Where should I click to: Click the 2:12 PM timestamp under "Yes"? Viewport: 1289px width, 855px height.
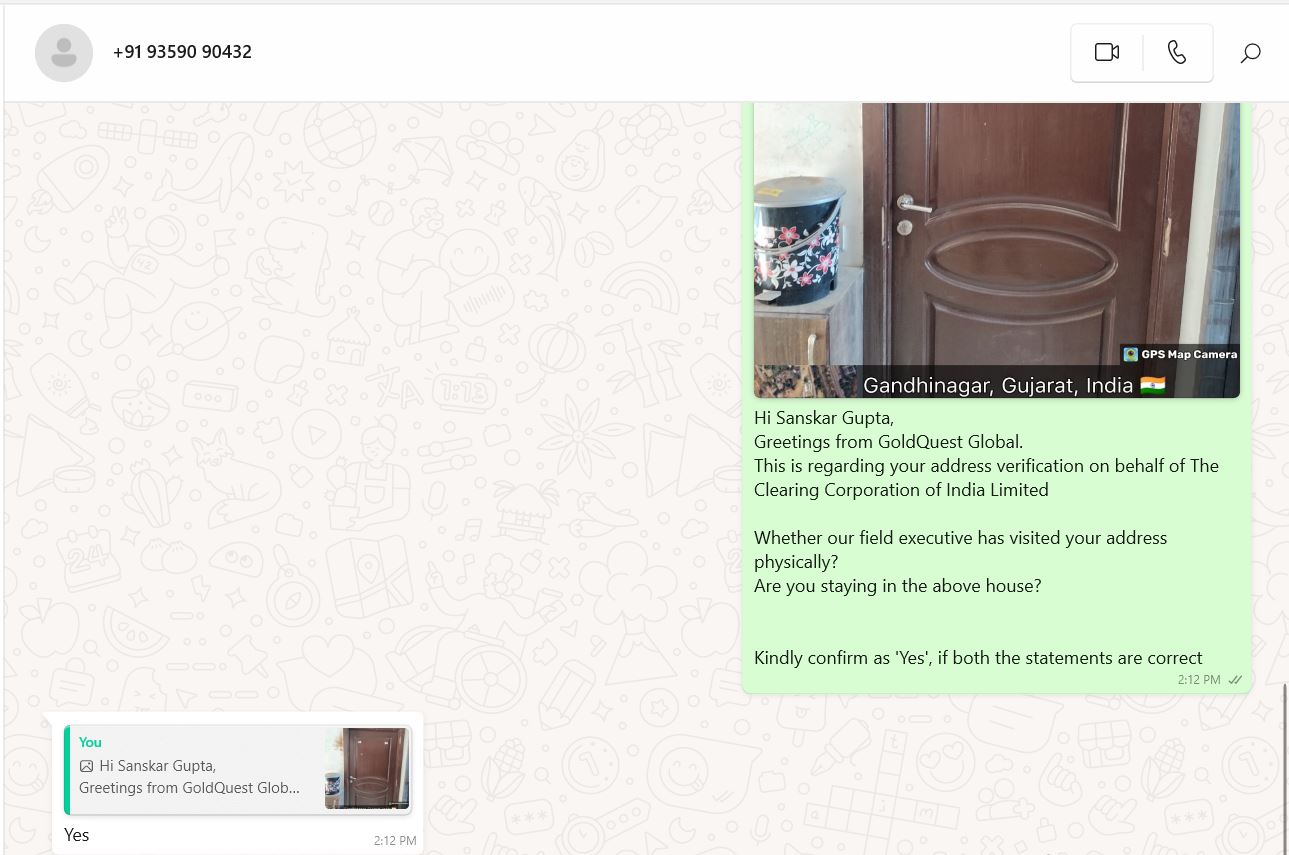tap(395, 841)
